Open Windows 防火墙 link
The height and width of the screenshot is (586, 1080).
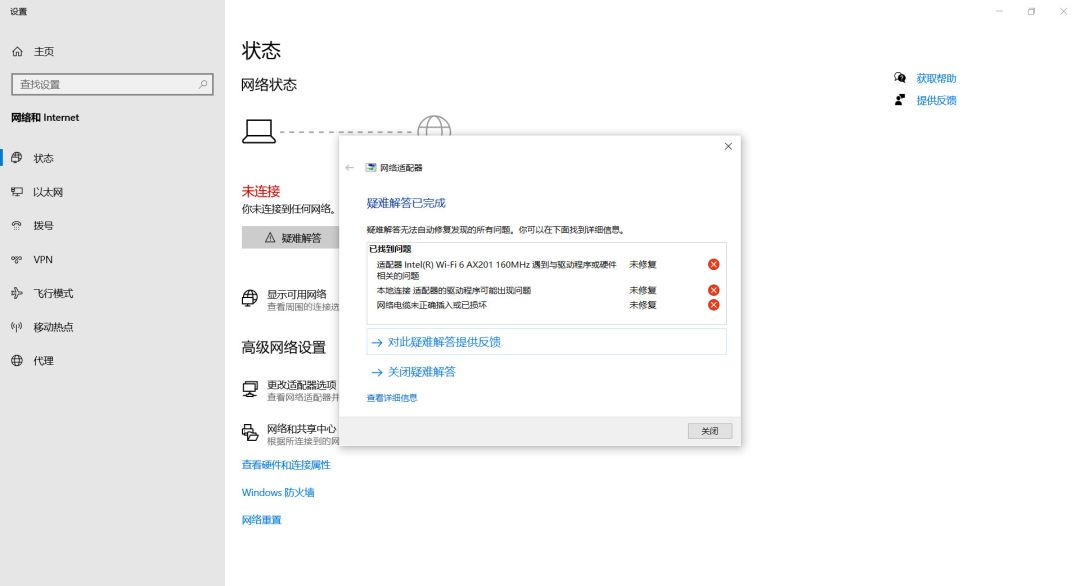tap(278, 492)
